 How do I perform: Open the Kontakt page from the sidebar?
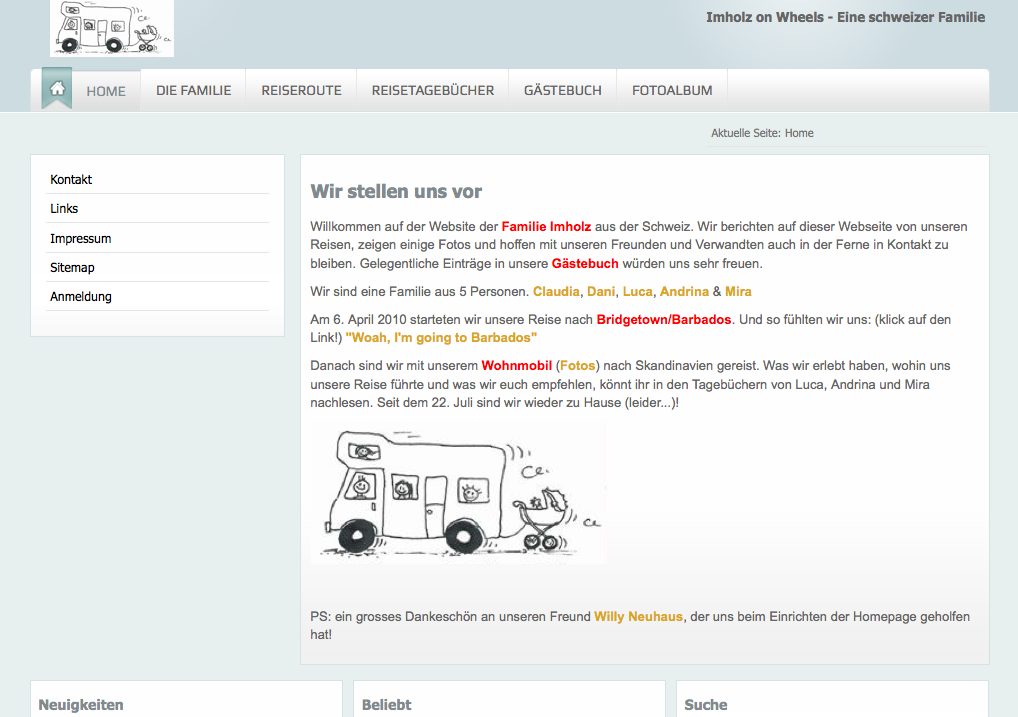click(x=68, y=179)
